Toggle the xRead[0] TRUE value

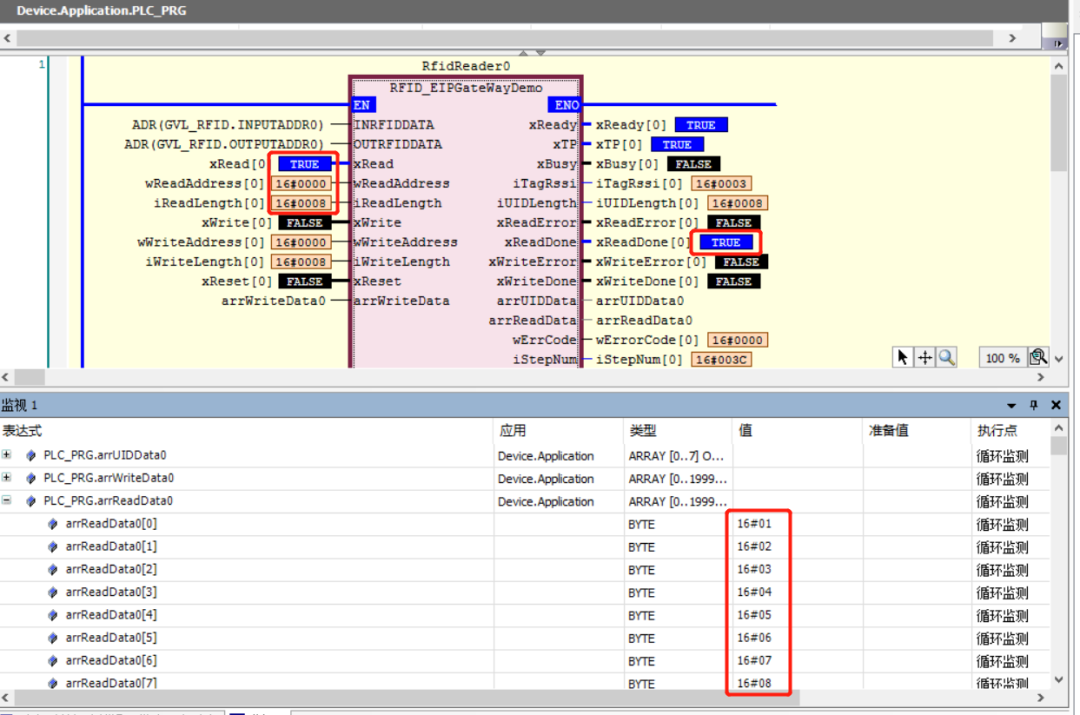tap(304, 164)
